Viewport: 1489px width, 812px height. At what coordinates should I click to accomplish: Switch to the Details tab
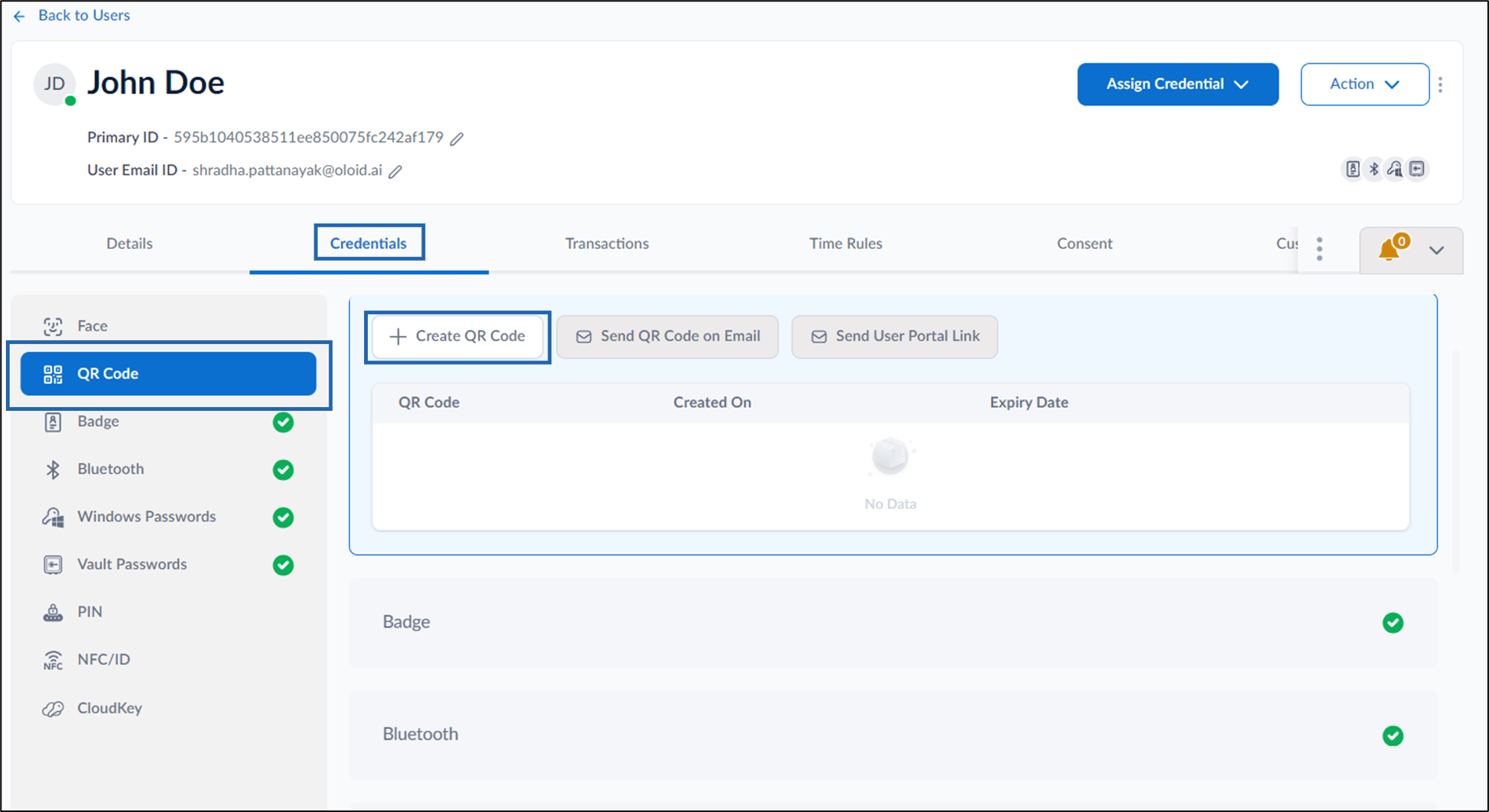click(129, 244)
